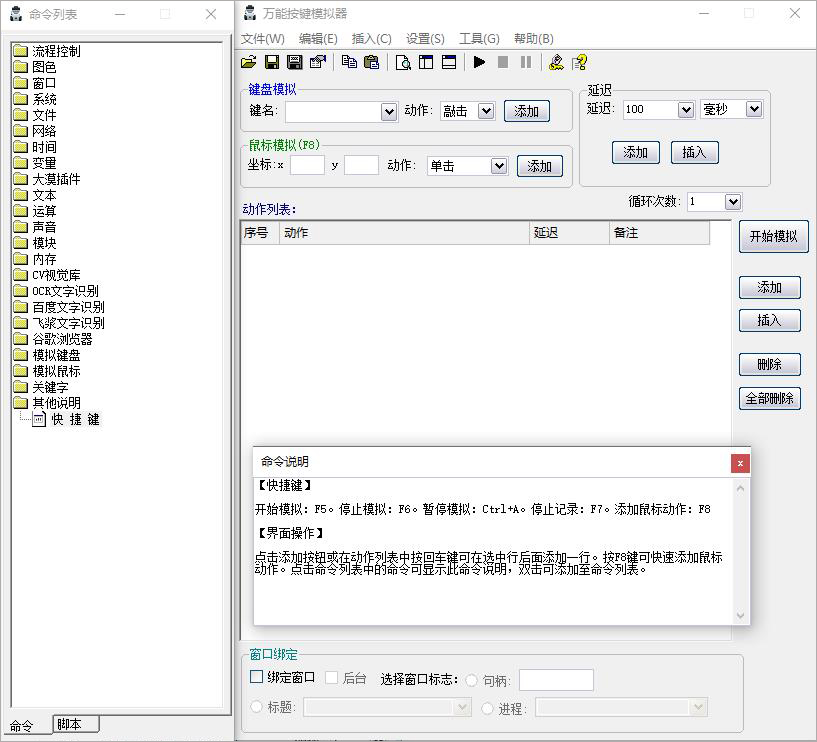Save the script with the save icon
817x742 pixels.
click(271, 61)
